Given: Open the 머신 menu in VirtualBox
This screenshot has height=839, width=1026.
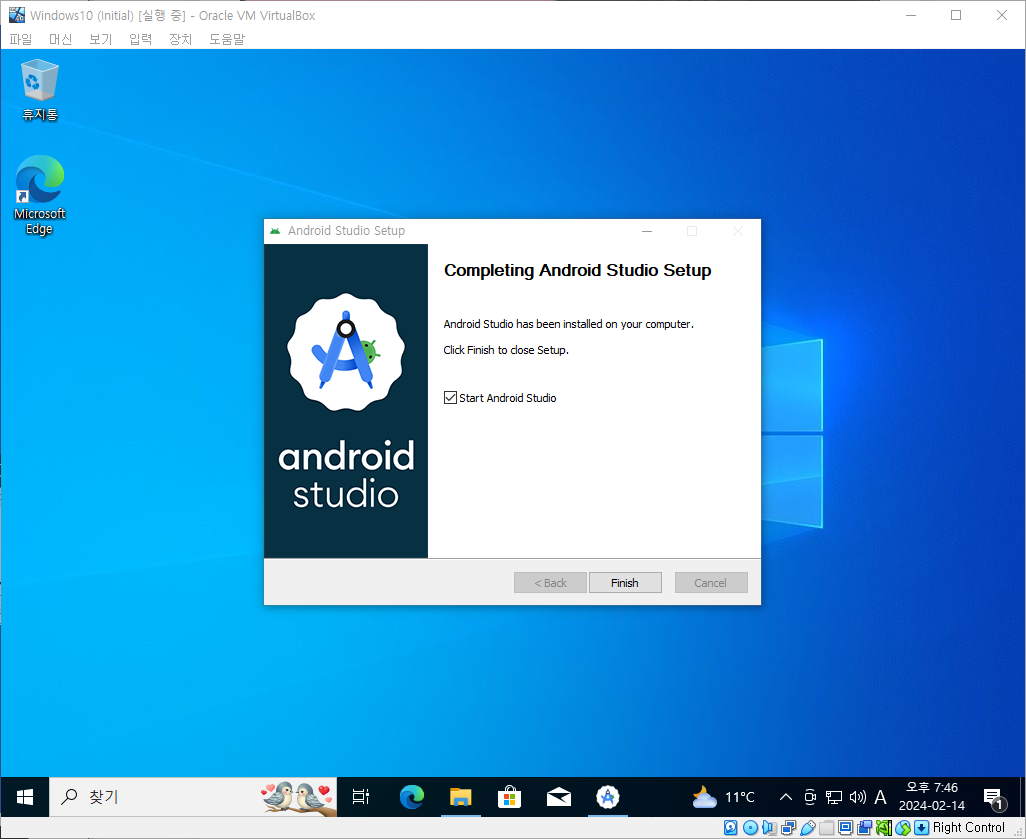Looking at the screenshot, I should (60, 39).
